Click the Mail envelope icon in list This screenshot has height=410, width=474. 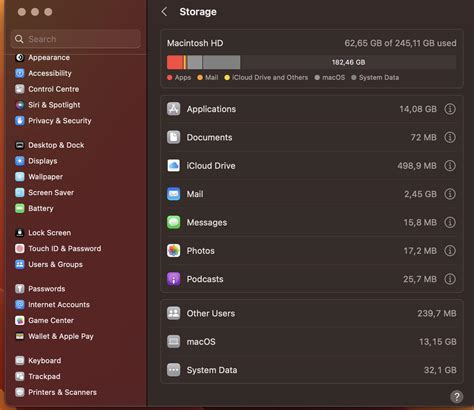point(174,194)
